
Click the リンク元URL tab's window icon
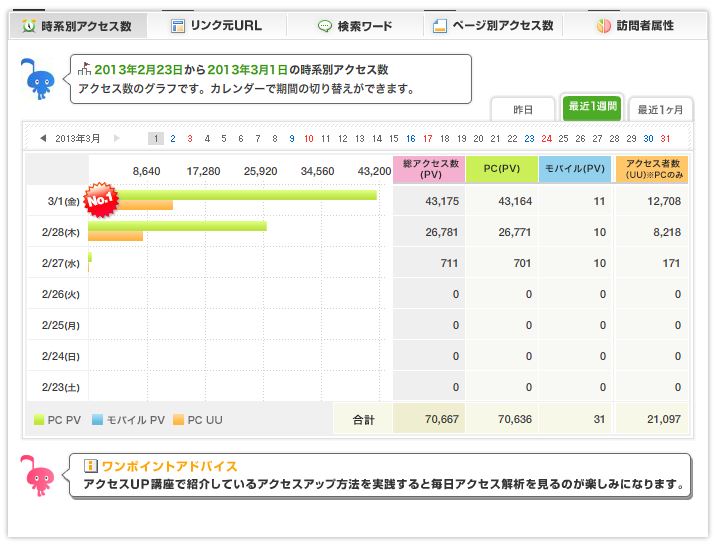tap(177, 26)
